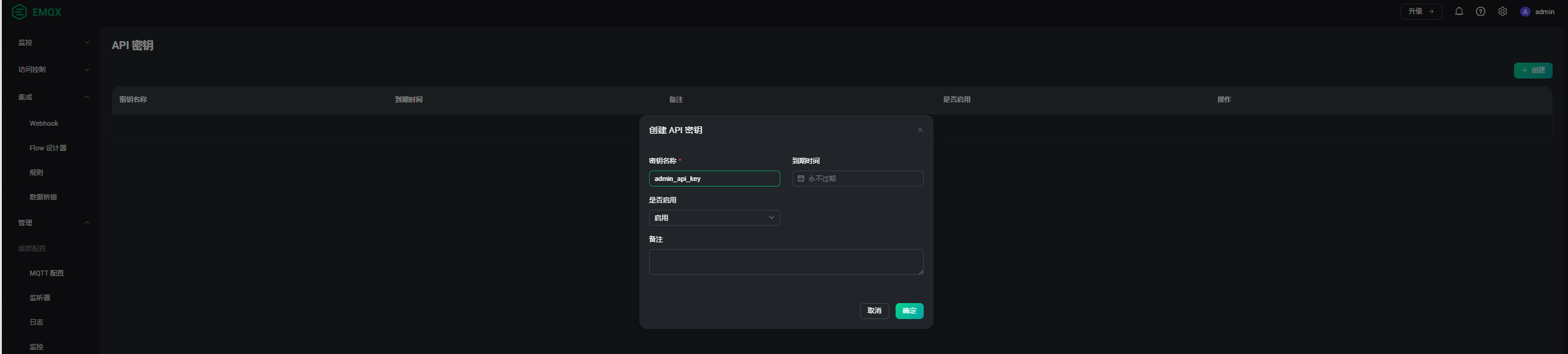The image size is (1568, 354).
Task: Click the upgrade button in header
Action: (1421, 12)
